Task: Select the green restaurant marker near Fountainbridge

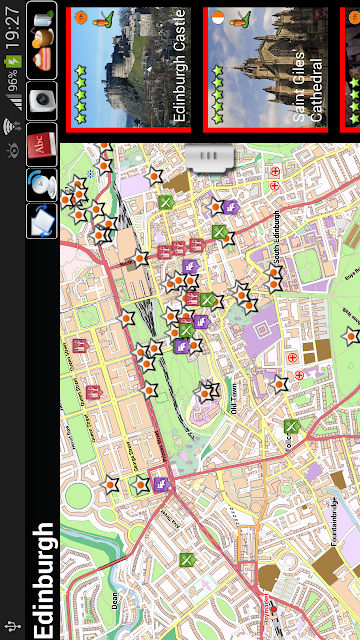Action: pos(291,427)
